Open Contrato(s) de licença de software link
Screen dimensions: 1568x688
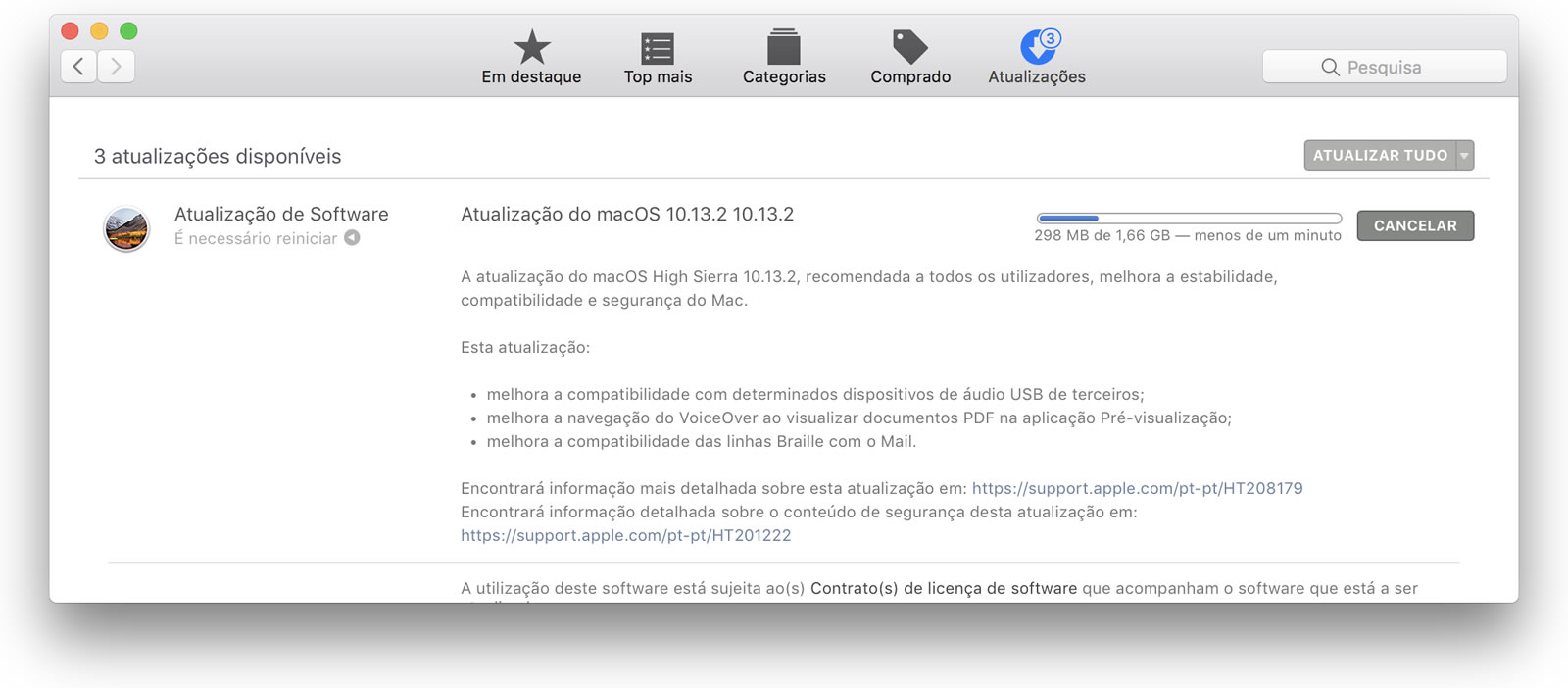(944, 588)
